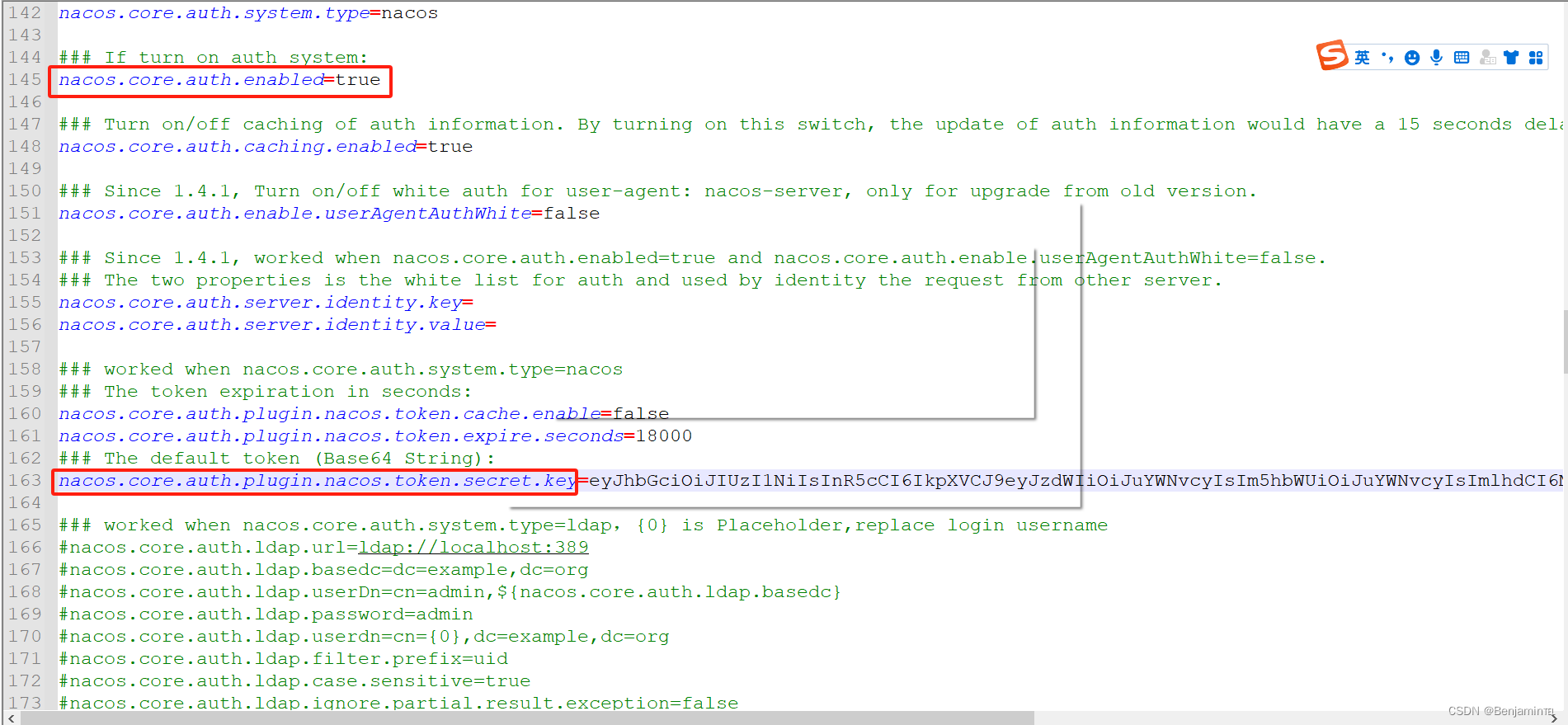
Task: Toggle the IME punctuation mode icon
Action: point(1387,58)
